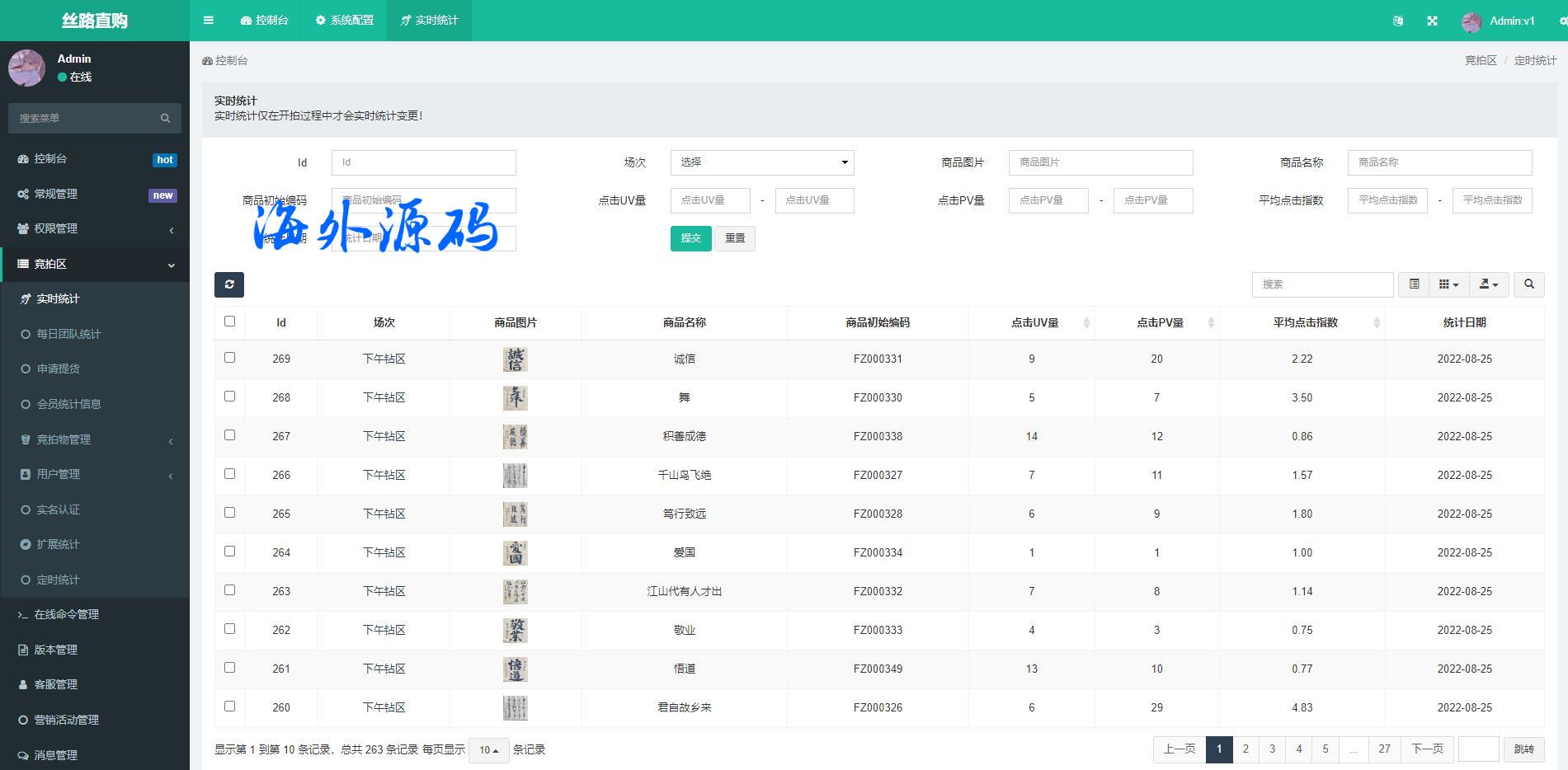Screen dimensions: 1568x770
Task: Switch to the 系统配置 top tab
Action: click(x=345, y=21)
